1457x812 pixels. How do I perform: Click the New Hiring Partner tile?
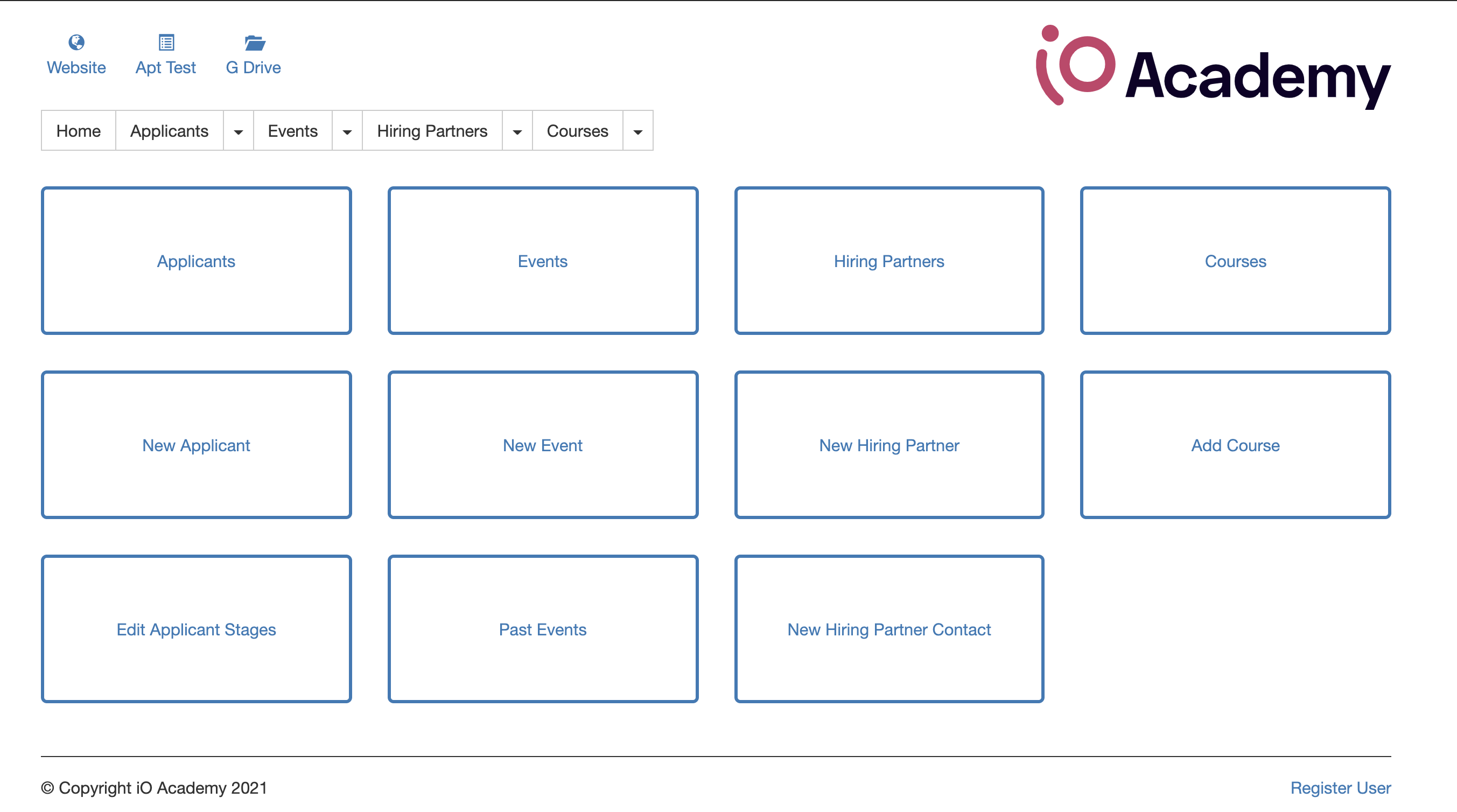tap(888, 445)
